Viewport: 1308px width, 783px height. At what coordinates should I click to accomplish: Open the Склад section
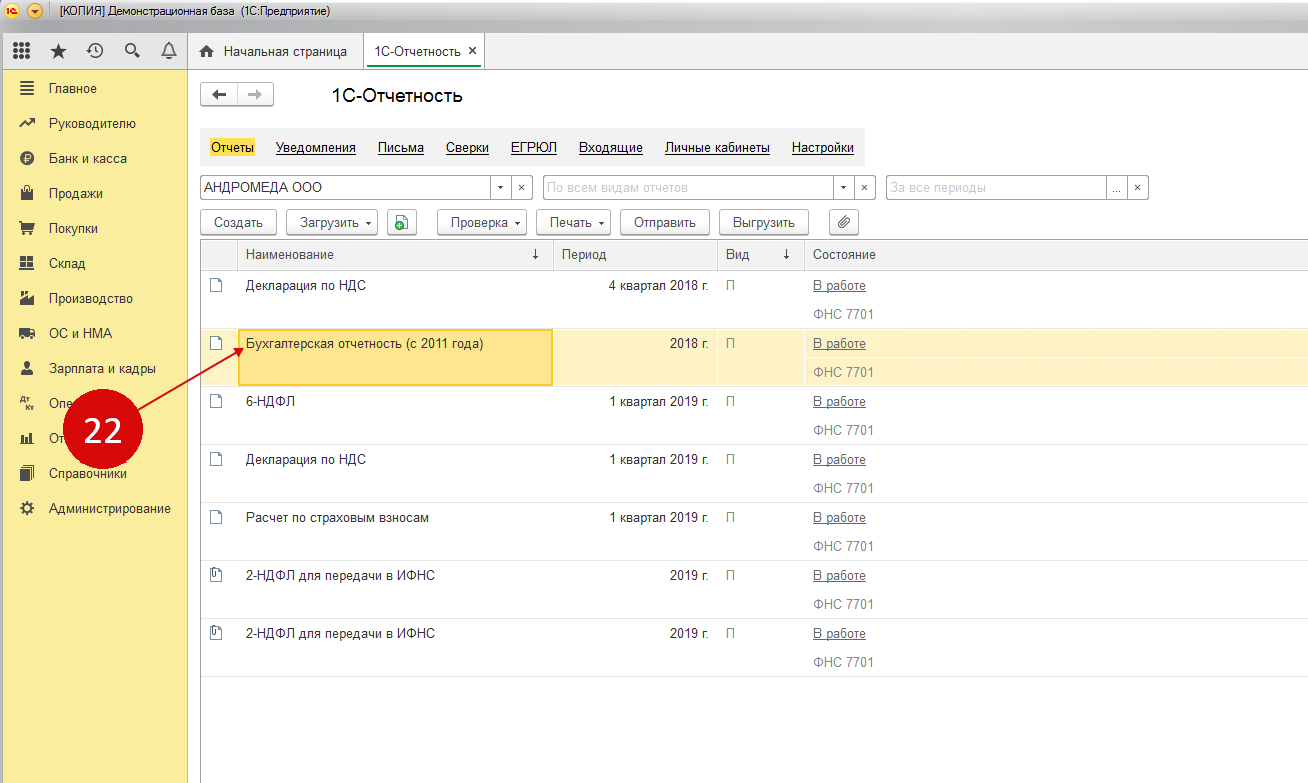coord(67,264)
